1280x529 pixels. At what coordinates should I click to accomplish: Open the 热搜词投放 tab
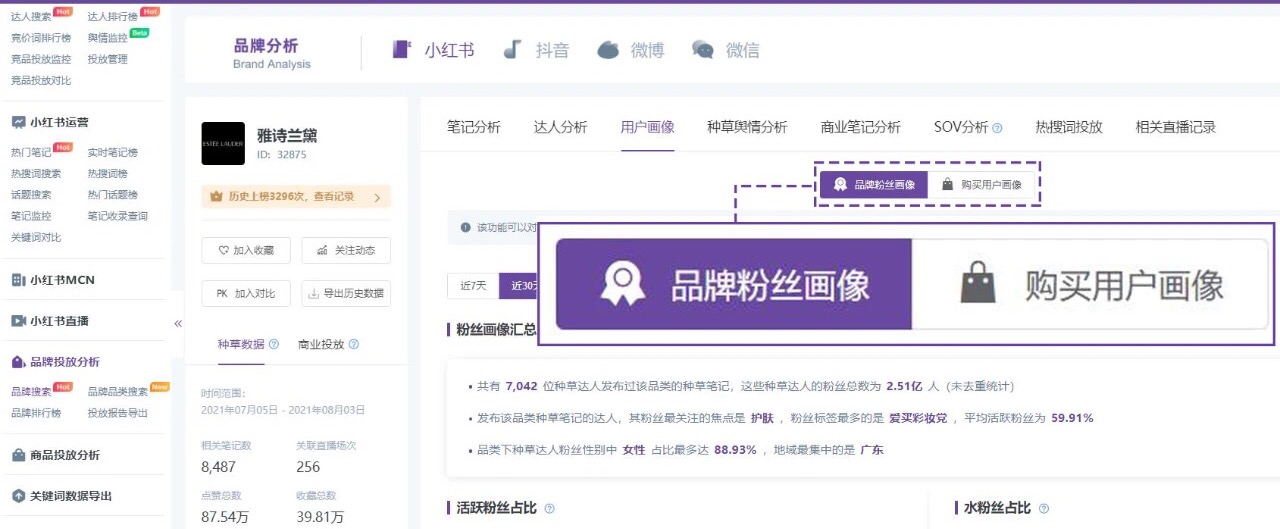tap(1069, 127)
